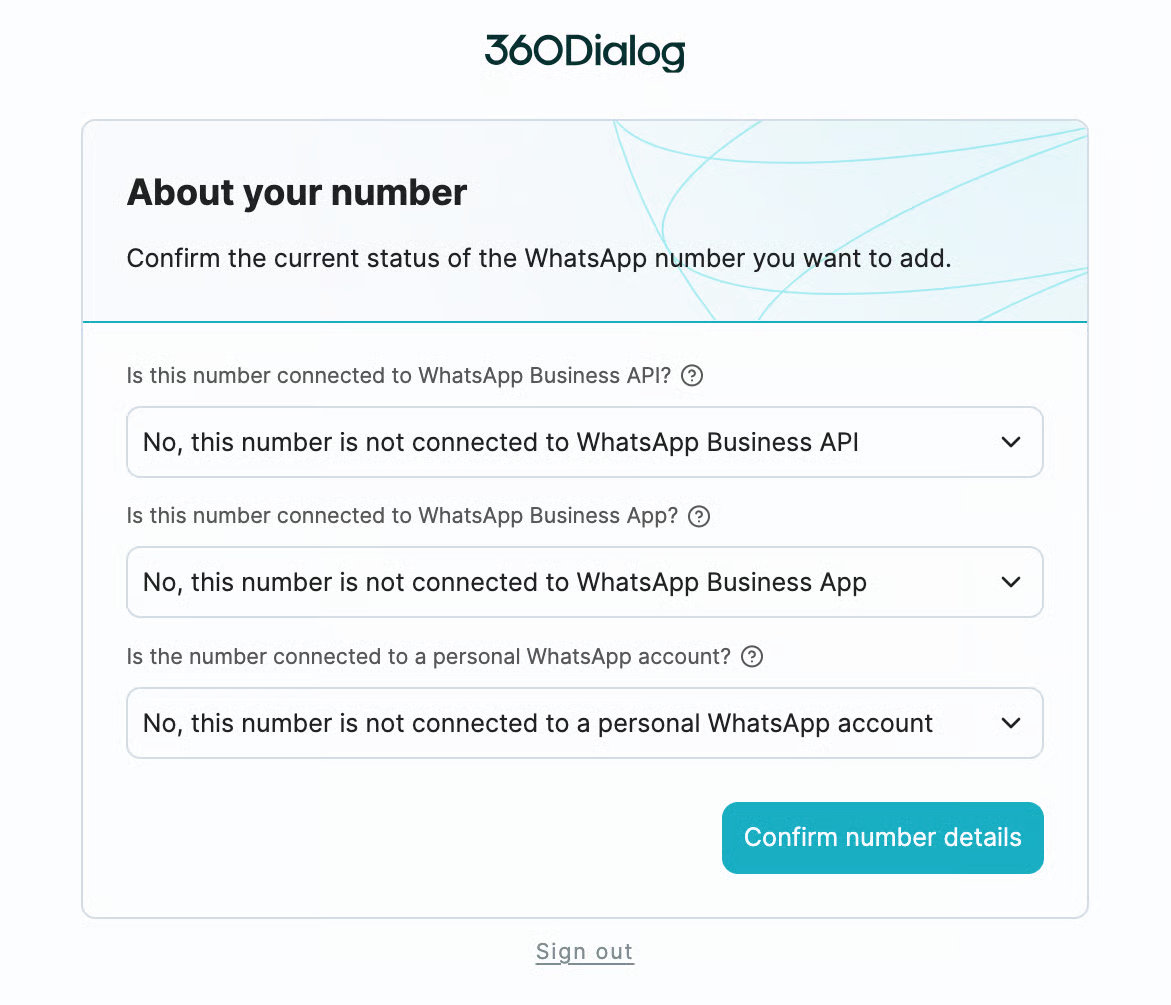1171x1005 pixels.
Task: Open help tooltip for personal WhatsApp account question
Action: coord(752,657)
